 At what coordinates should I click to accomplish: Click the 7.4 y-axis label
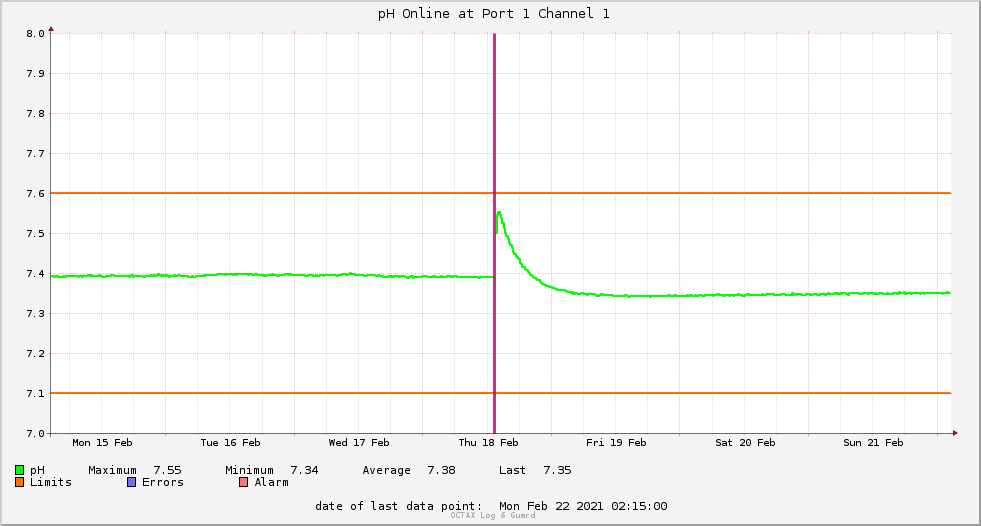point(36,274)
